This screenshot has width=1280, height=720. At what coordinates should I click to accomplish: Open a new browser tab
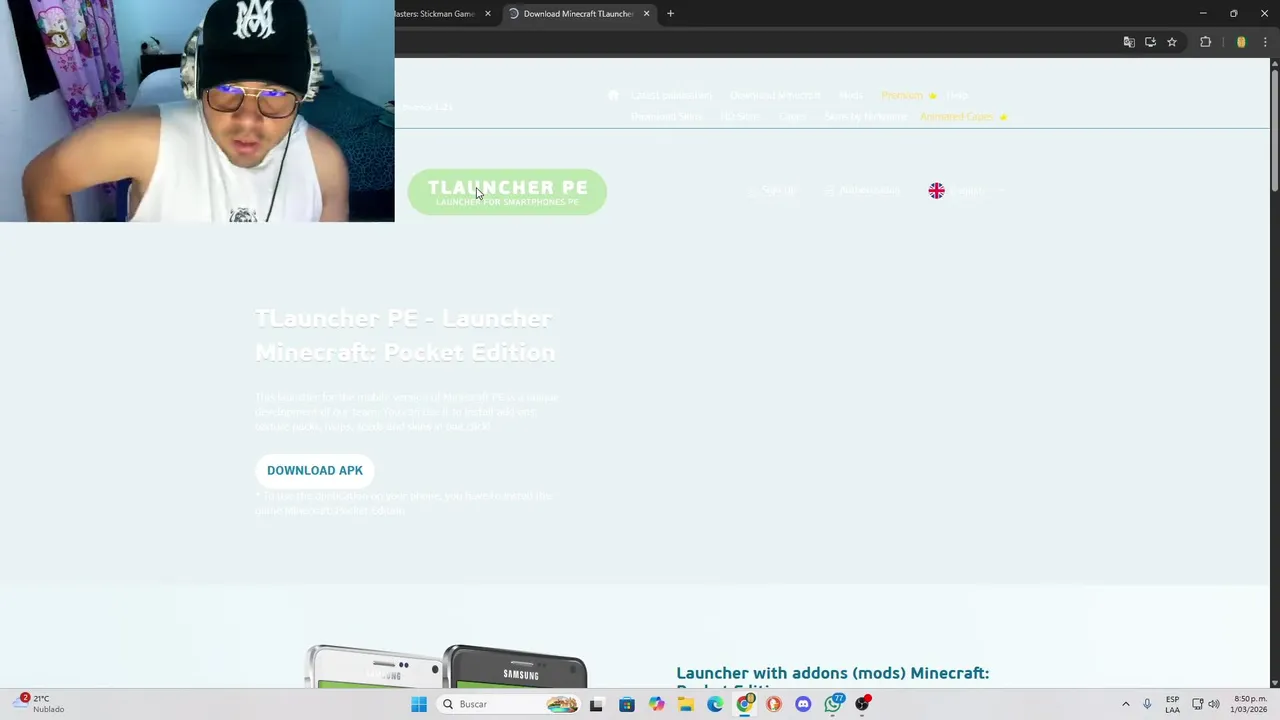670,14
